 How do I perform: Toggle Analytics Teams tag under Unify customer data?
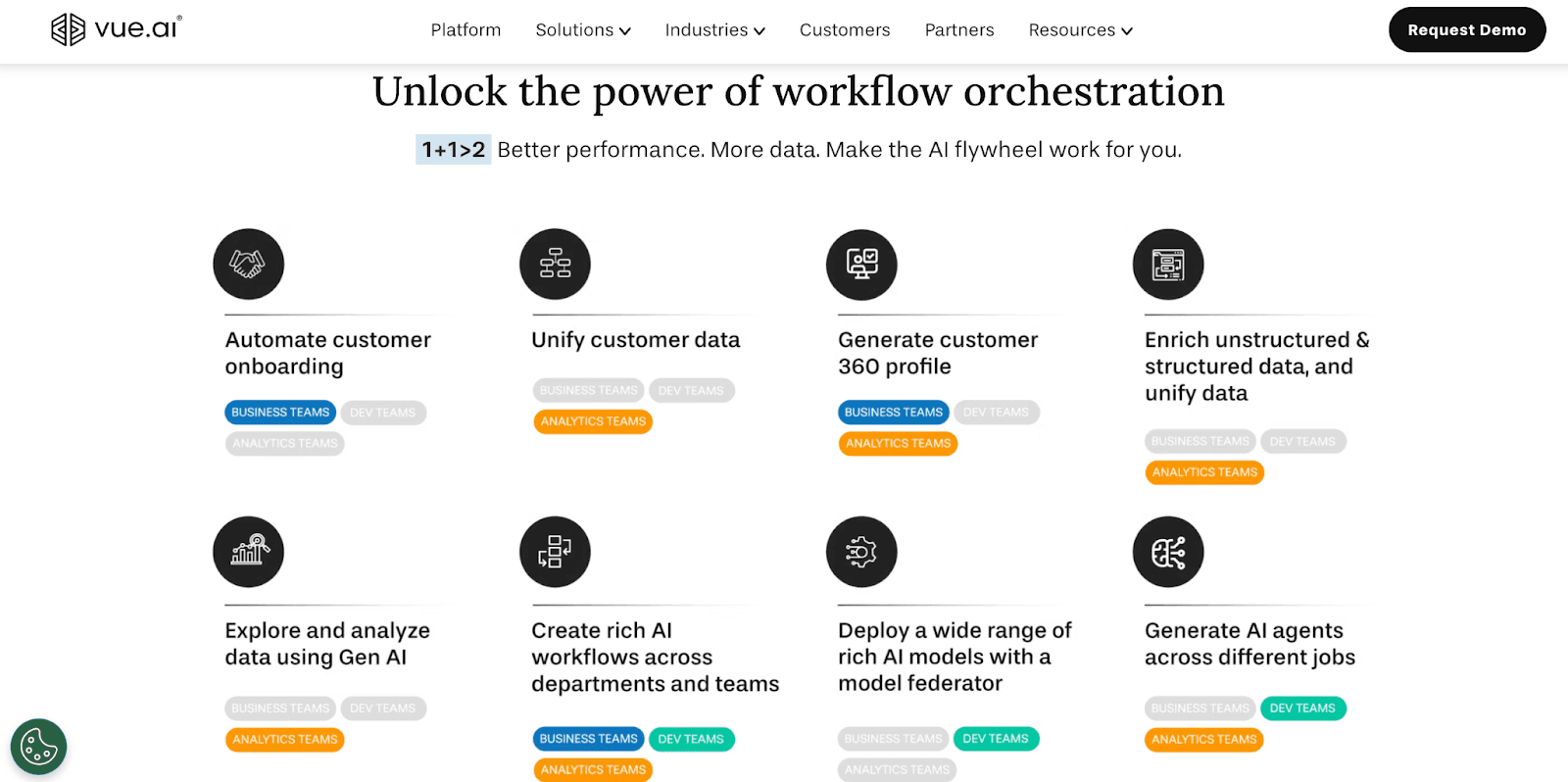(x=593, y=421)
